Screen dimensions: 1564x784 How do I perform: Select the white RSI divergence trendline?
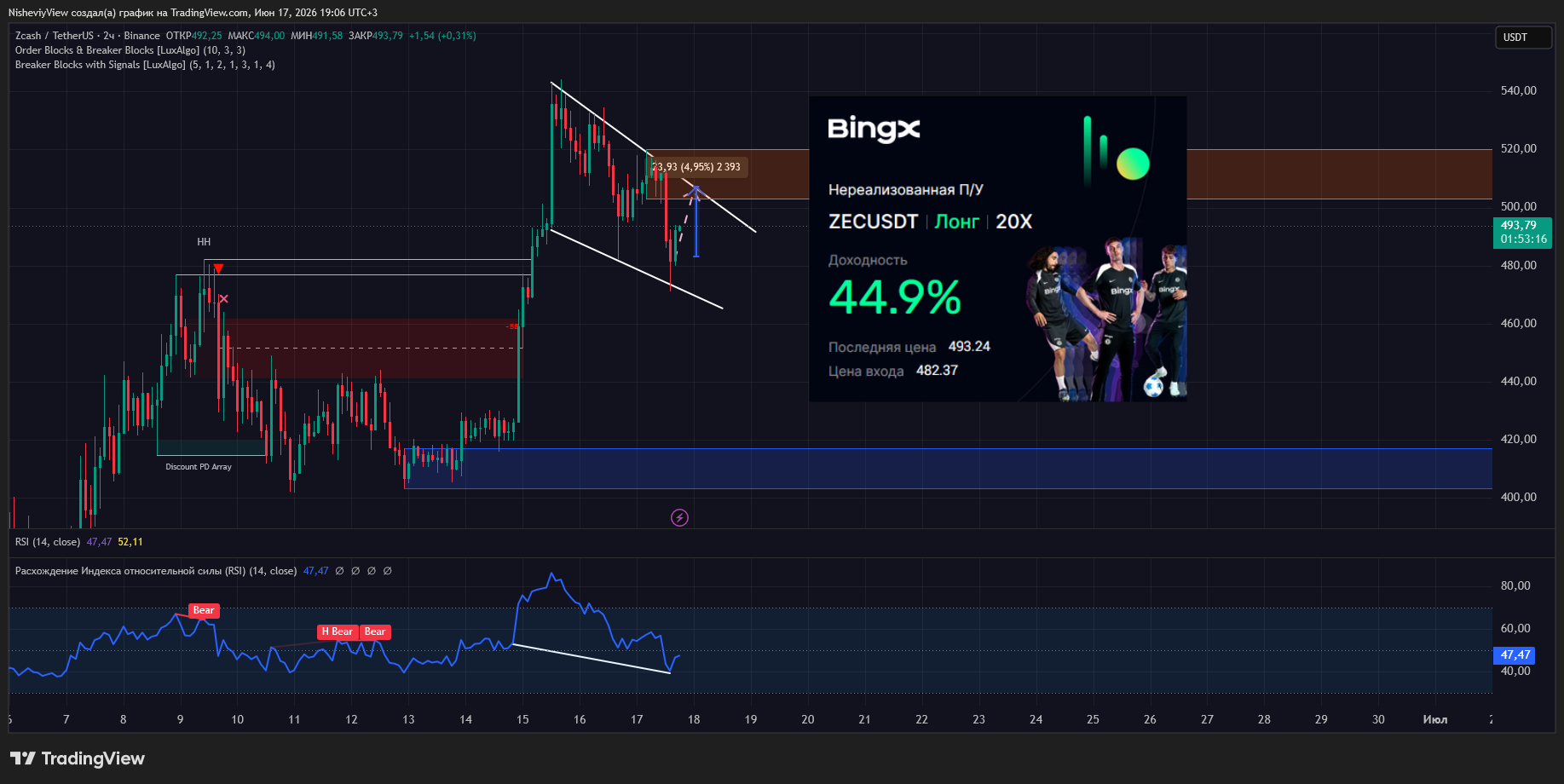[x=592, y=659]
